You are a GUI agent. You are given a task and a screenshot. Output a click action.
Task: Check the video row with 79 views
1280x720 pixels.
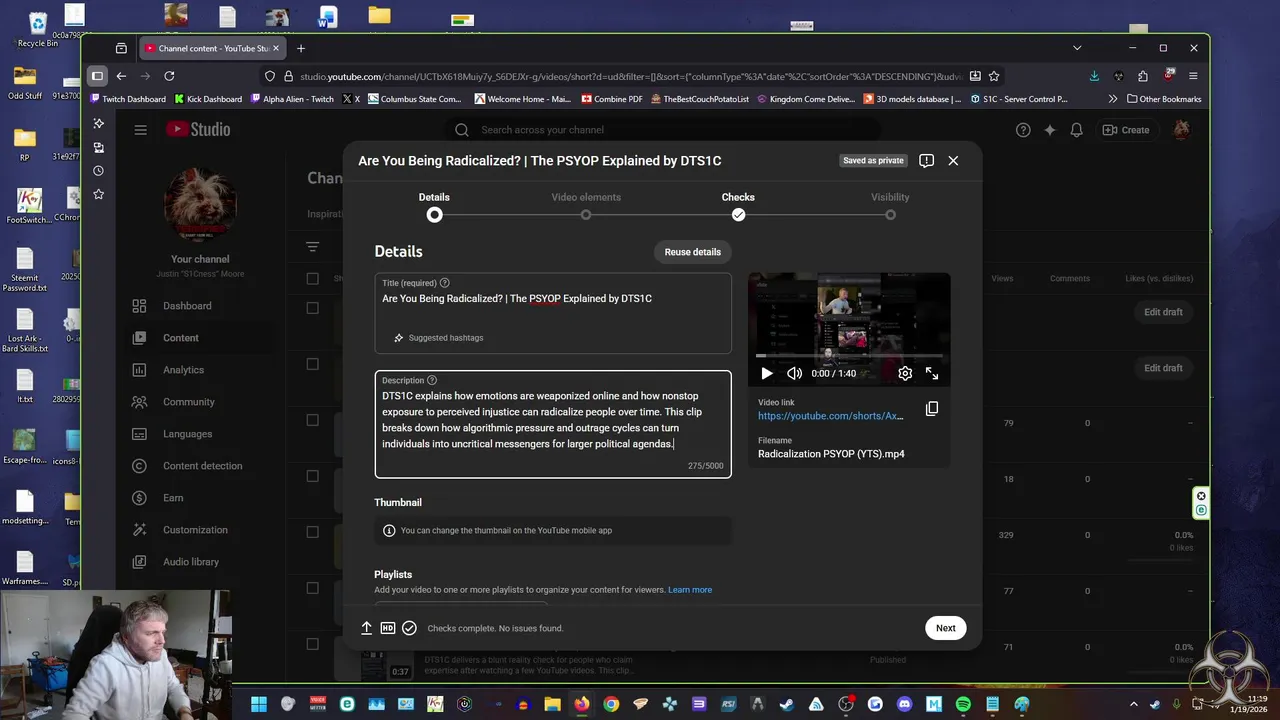313,420
